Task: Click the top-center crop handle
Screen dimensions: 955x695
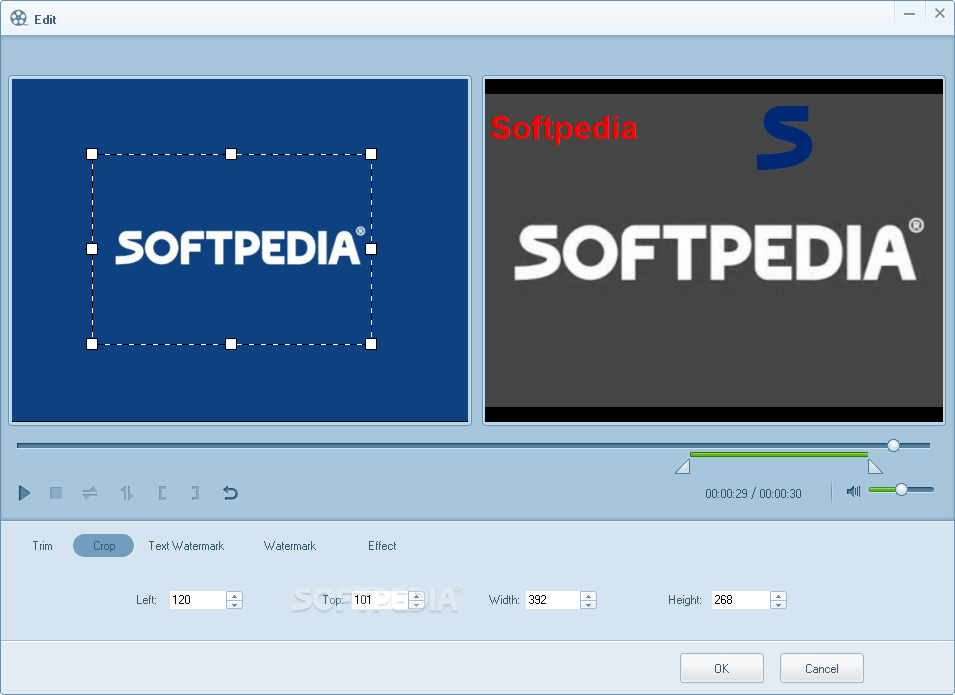Action: (231, 154)
